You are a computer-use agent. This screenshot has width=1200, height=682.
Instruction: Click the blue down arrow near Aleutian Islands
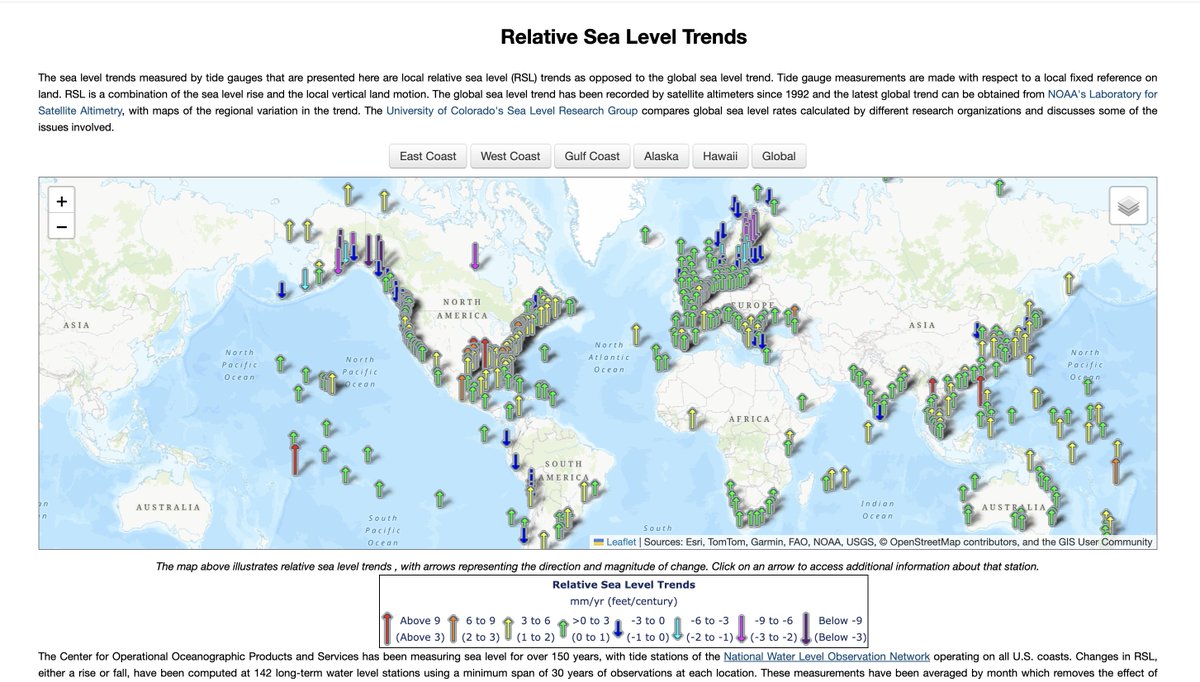click(x=282, y=289)
